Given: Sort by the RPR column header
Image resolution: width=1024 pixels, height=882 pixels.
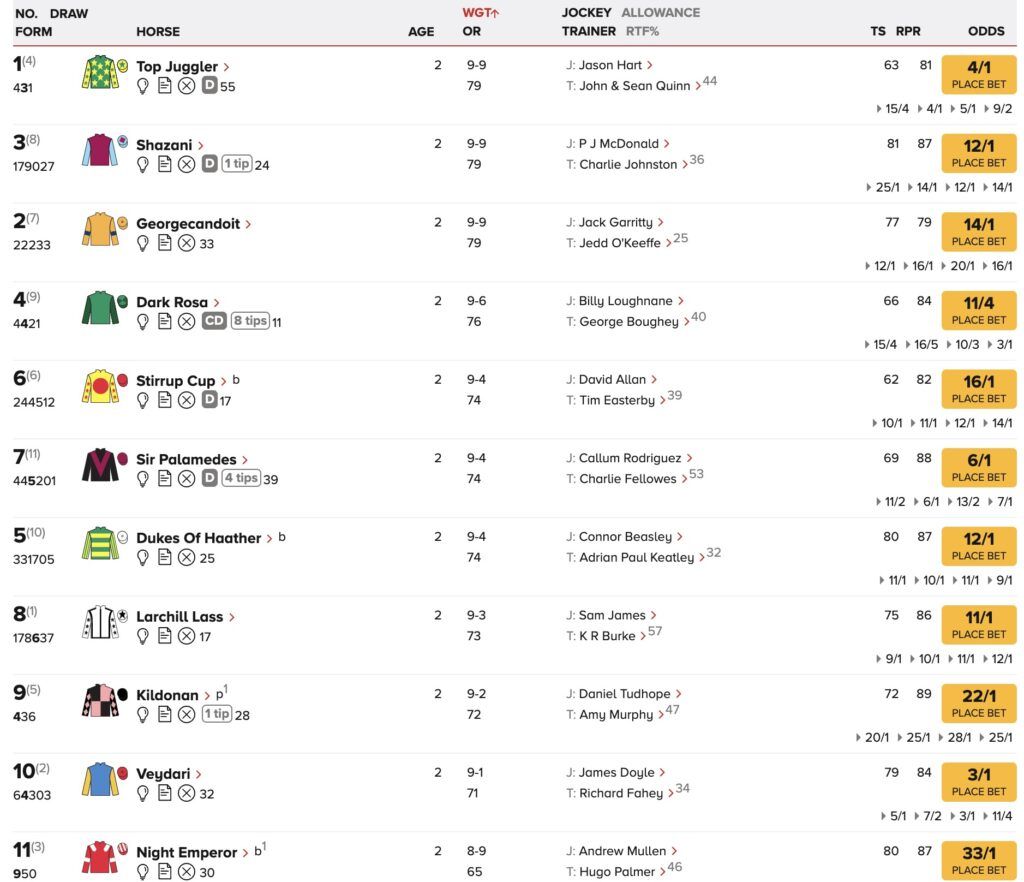Looking at the screenshot, I should (x=908, y=31).
